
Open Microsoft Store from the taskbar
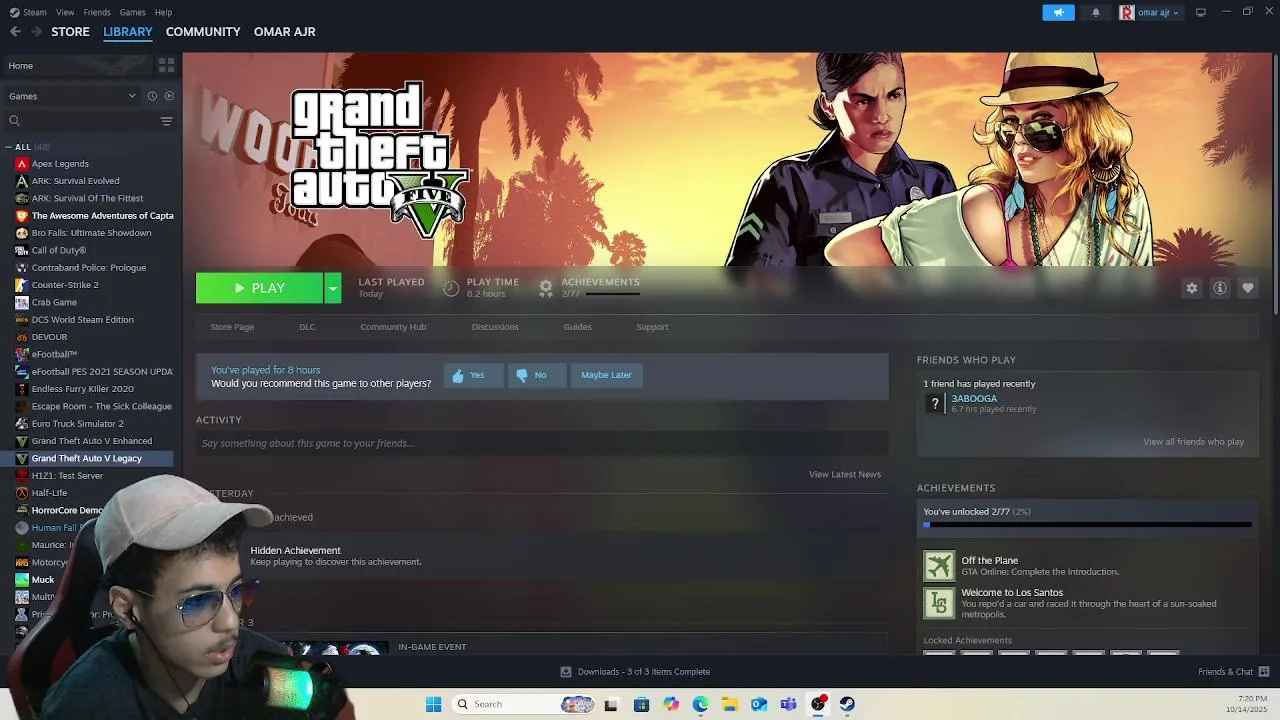641,704
